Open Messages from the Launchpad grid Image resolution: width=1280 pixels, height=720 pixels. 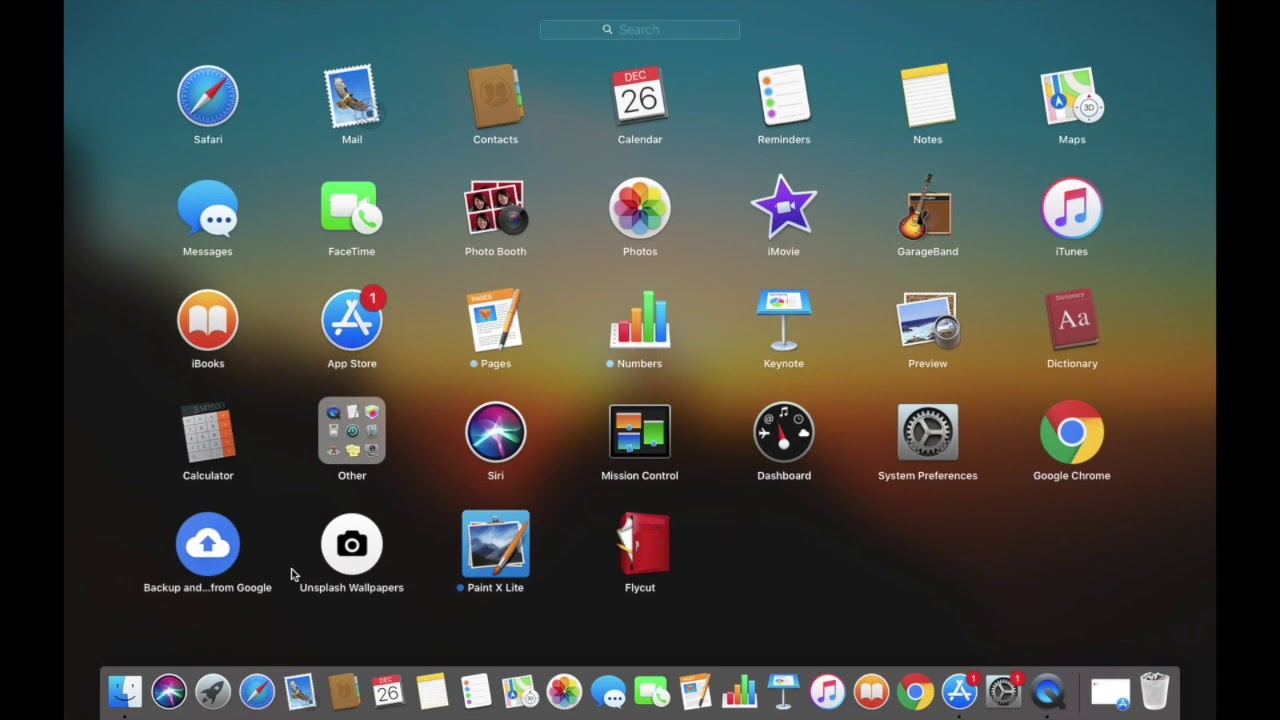(208, 208)
